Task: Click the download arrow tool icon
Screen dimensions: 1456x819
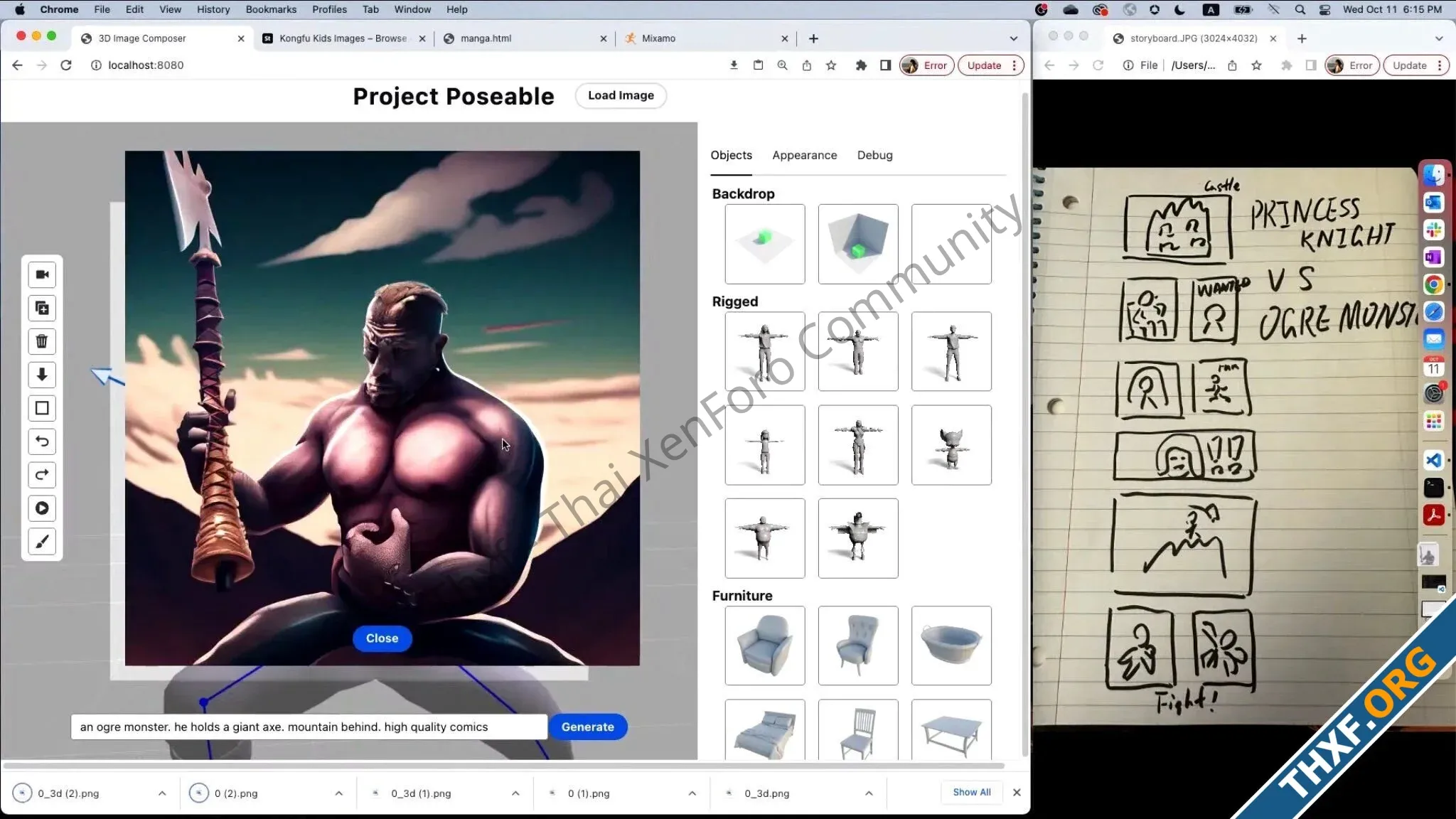Action: tap(42, 375)
